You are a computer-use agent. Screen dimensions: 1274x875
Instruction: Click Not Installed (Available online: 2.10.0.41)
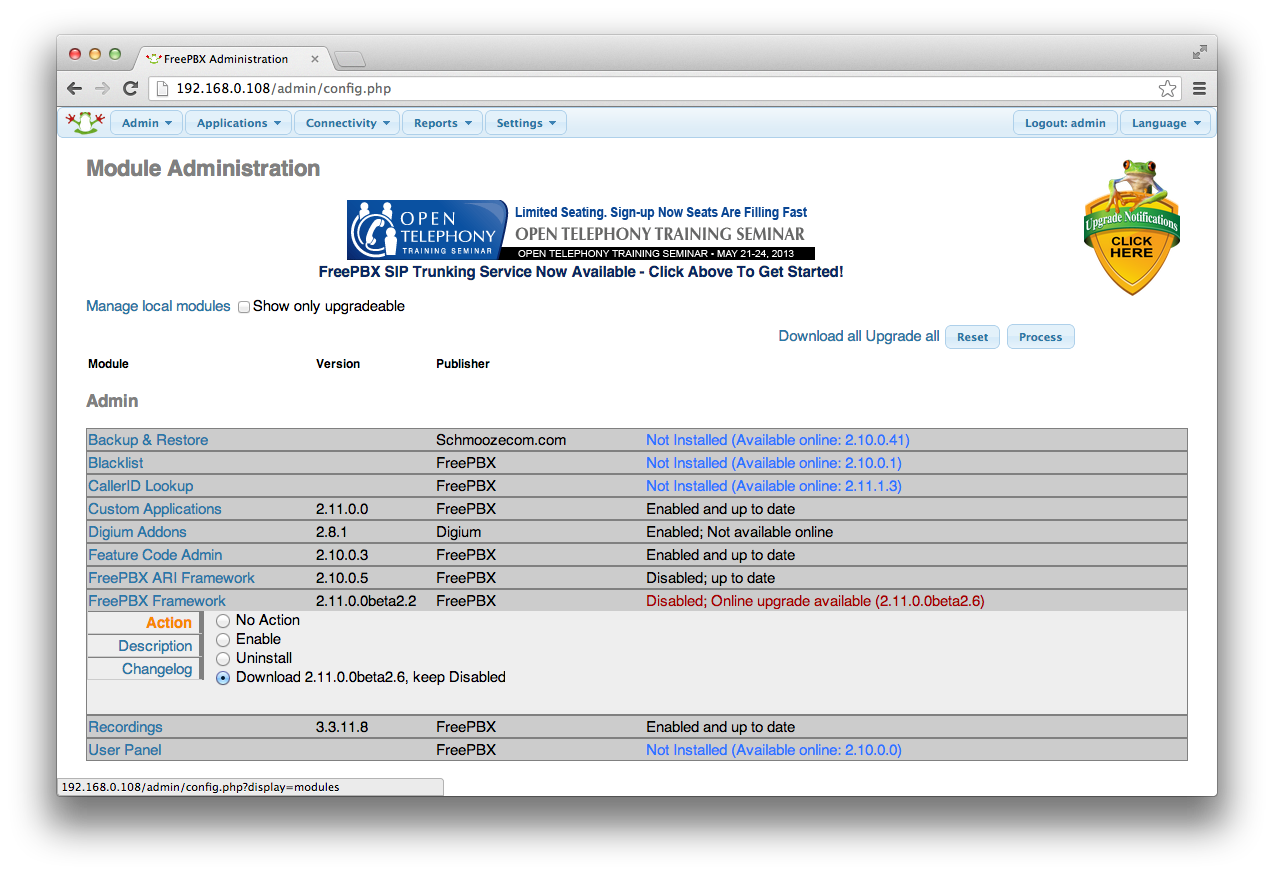coord(778,440)
